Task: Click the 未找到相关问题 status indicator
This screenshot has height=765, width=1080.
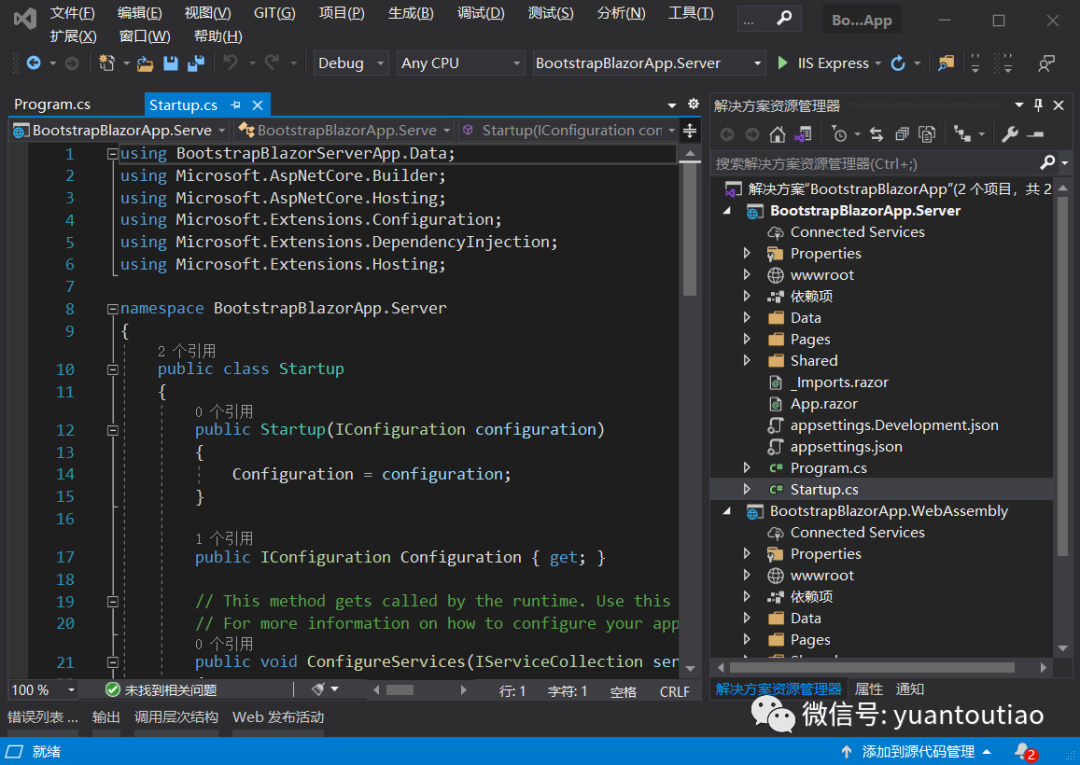Action: point(161,690)
